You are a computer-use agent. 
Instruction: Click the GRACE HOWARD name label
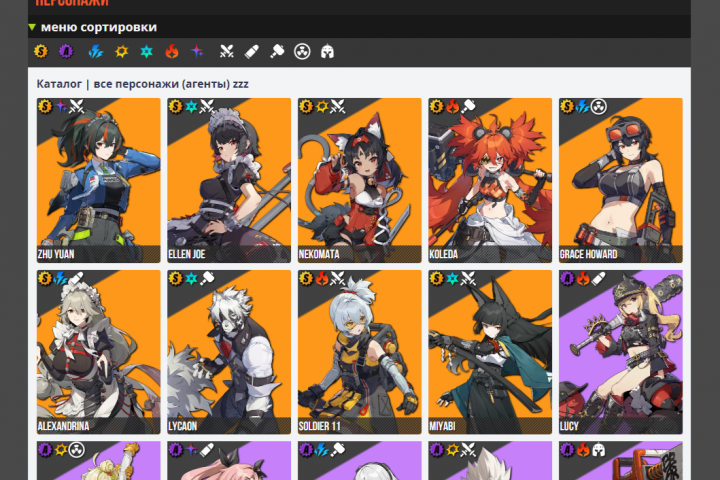coord(588,254)
